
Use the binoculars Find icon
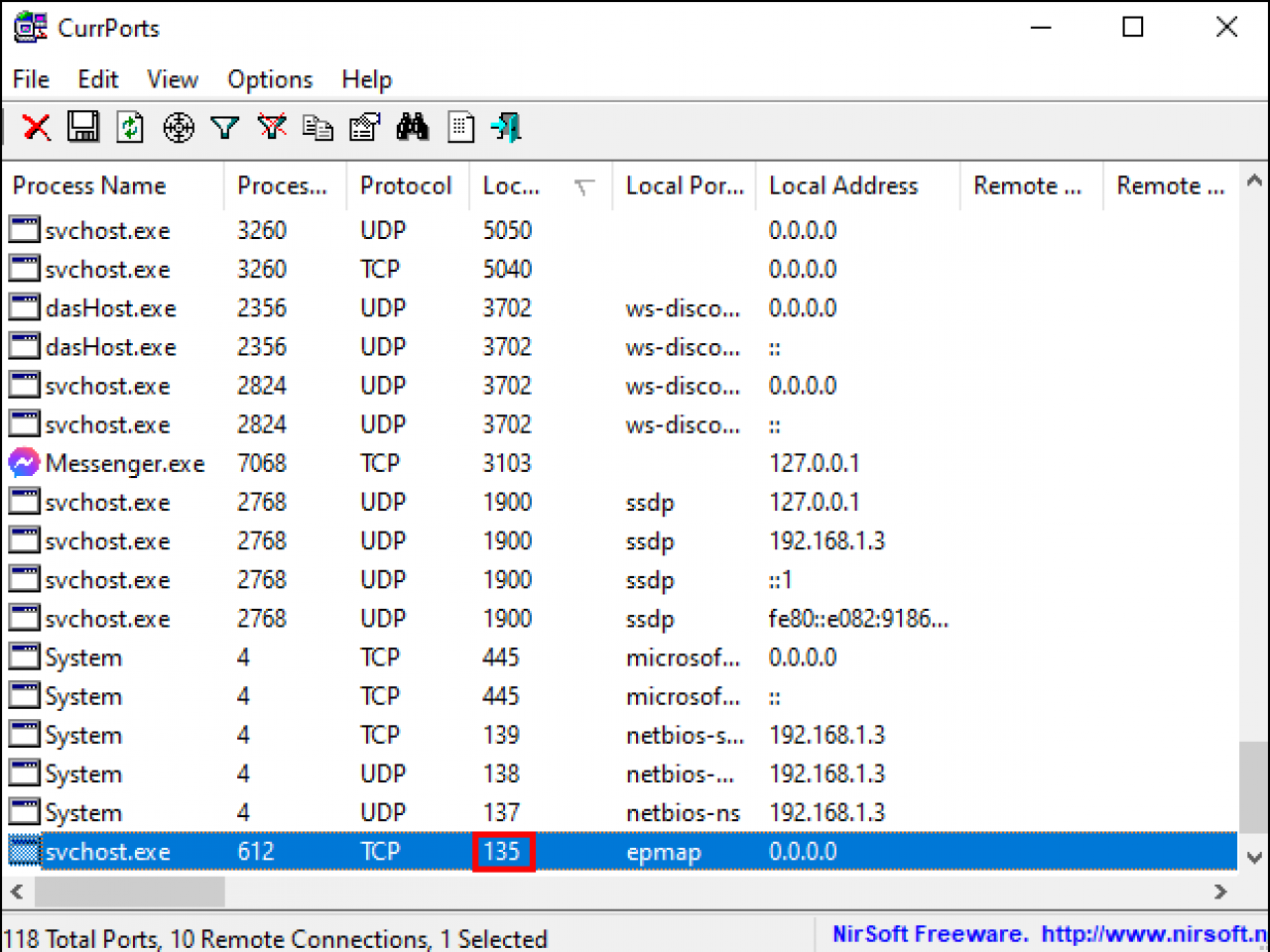[x=412, y=127]
